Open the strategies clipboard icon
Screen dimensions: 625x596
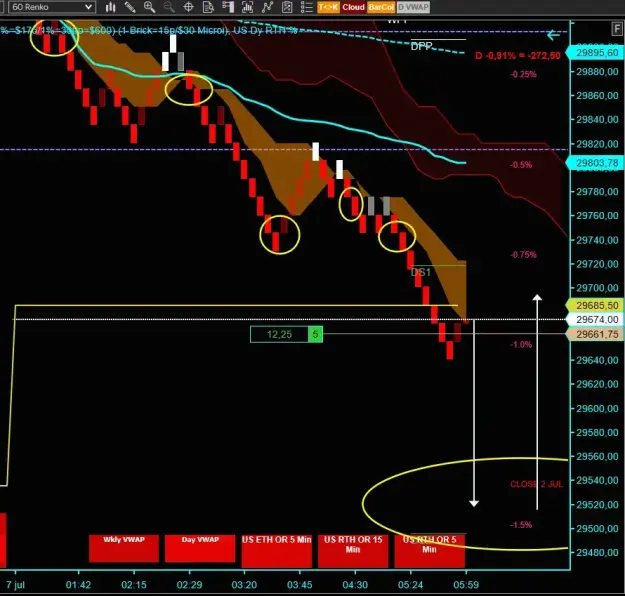287,7
